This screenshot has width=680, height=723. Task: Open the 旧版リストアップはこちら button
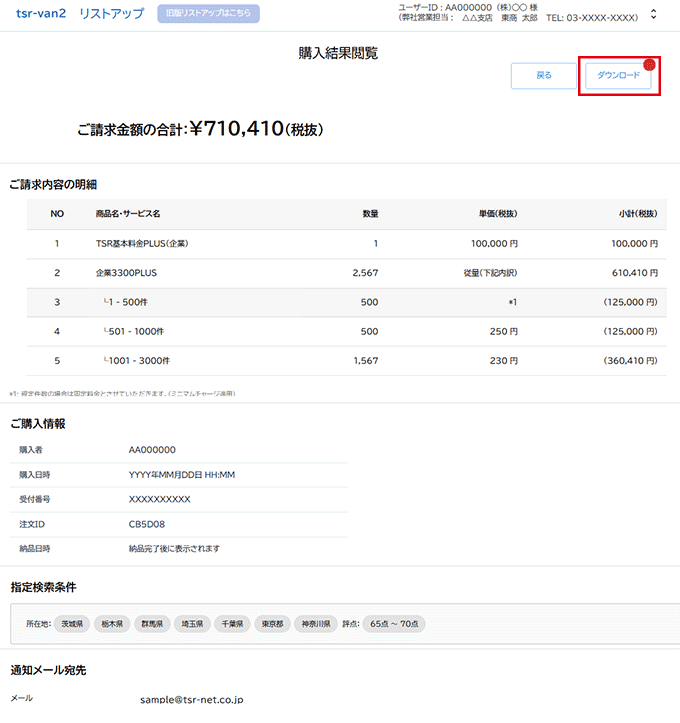tap(208, 14)
